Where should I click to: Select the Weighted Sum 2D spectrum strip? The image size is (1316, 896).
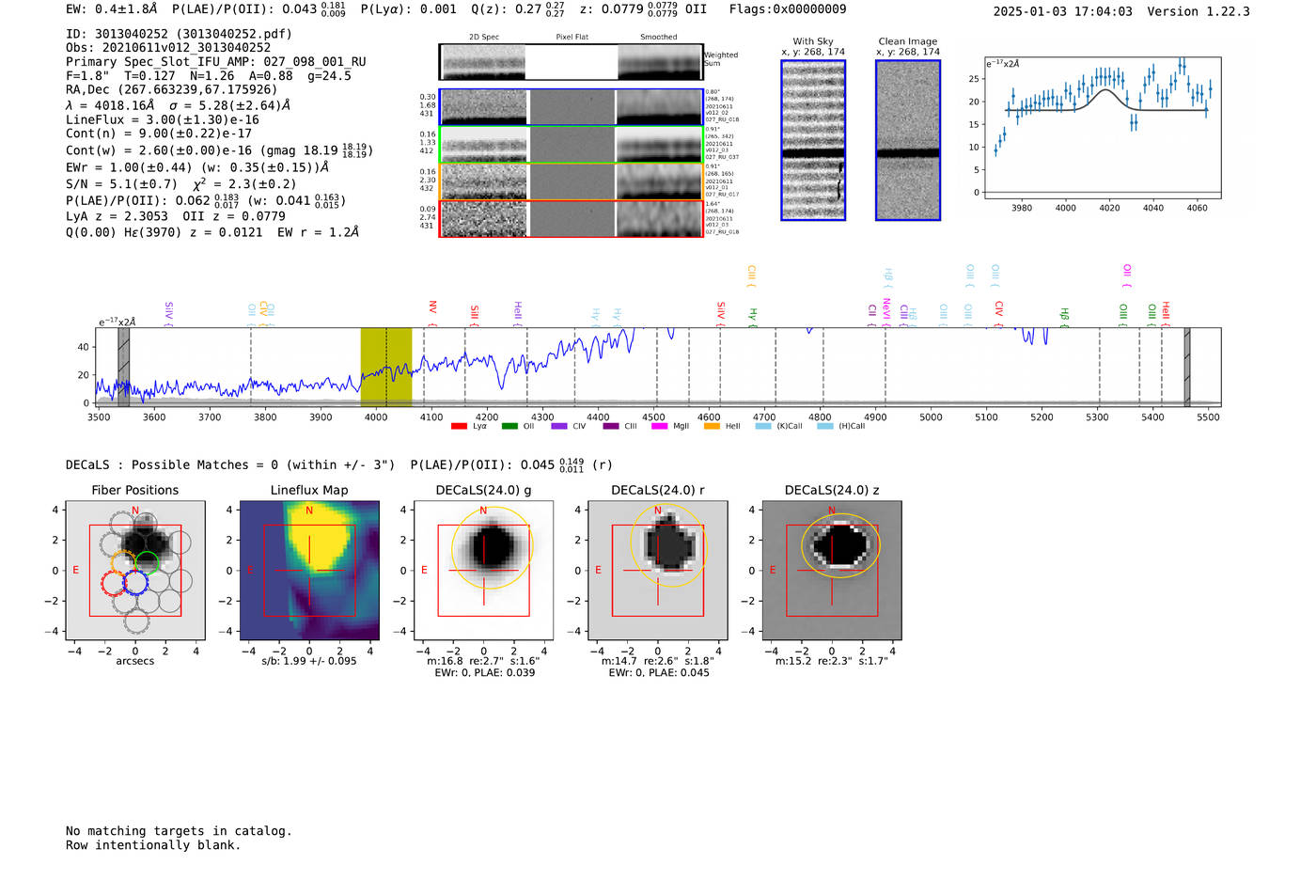[x=571, y=62]
